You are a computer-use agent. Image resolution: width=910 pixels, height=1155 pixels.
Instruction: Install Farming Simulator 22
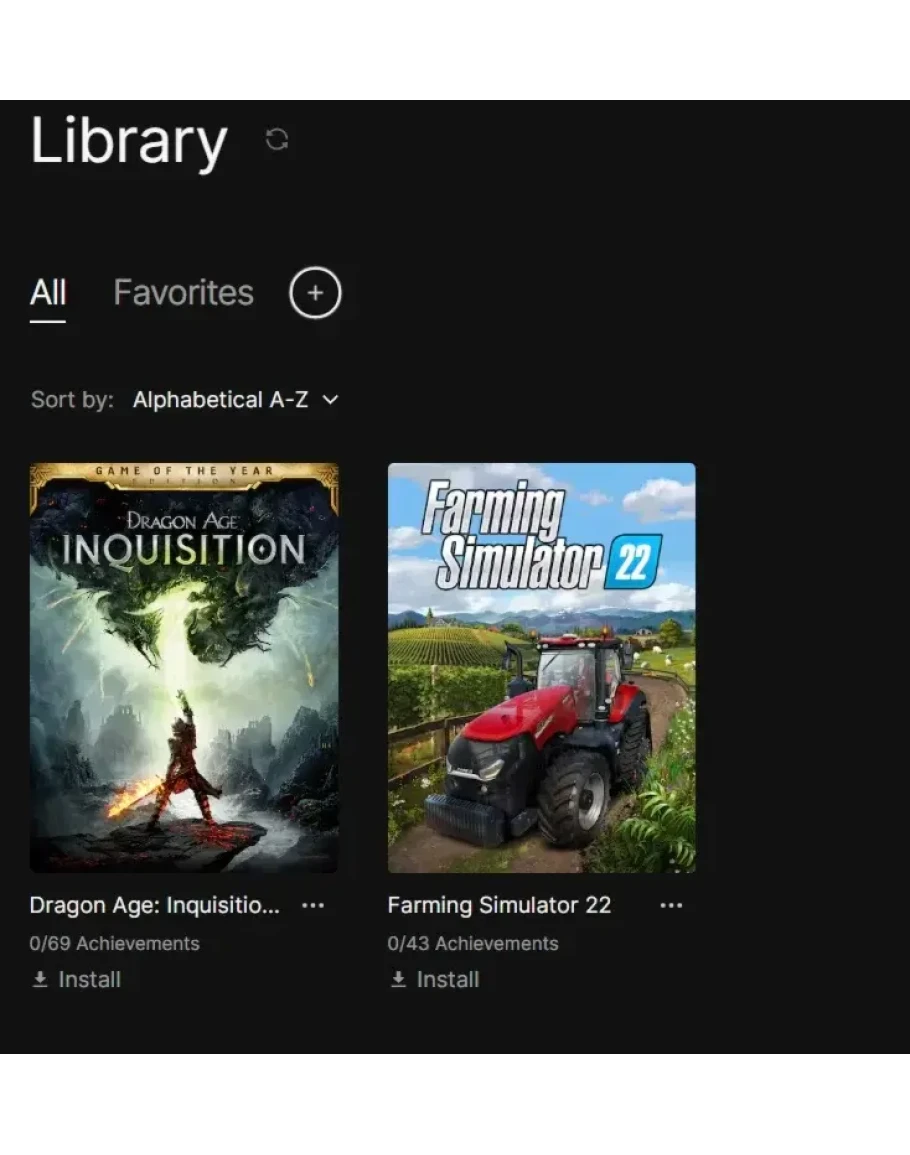(435, 979)
